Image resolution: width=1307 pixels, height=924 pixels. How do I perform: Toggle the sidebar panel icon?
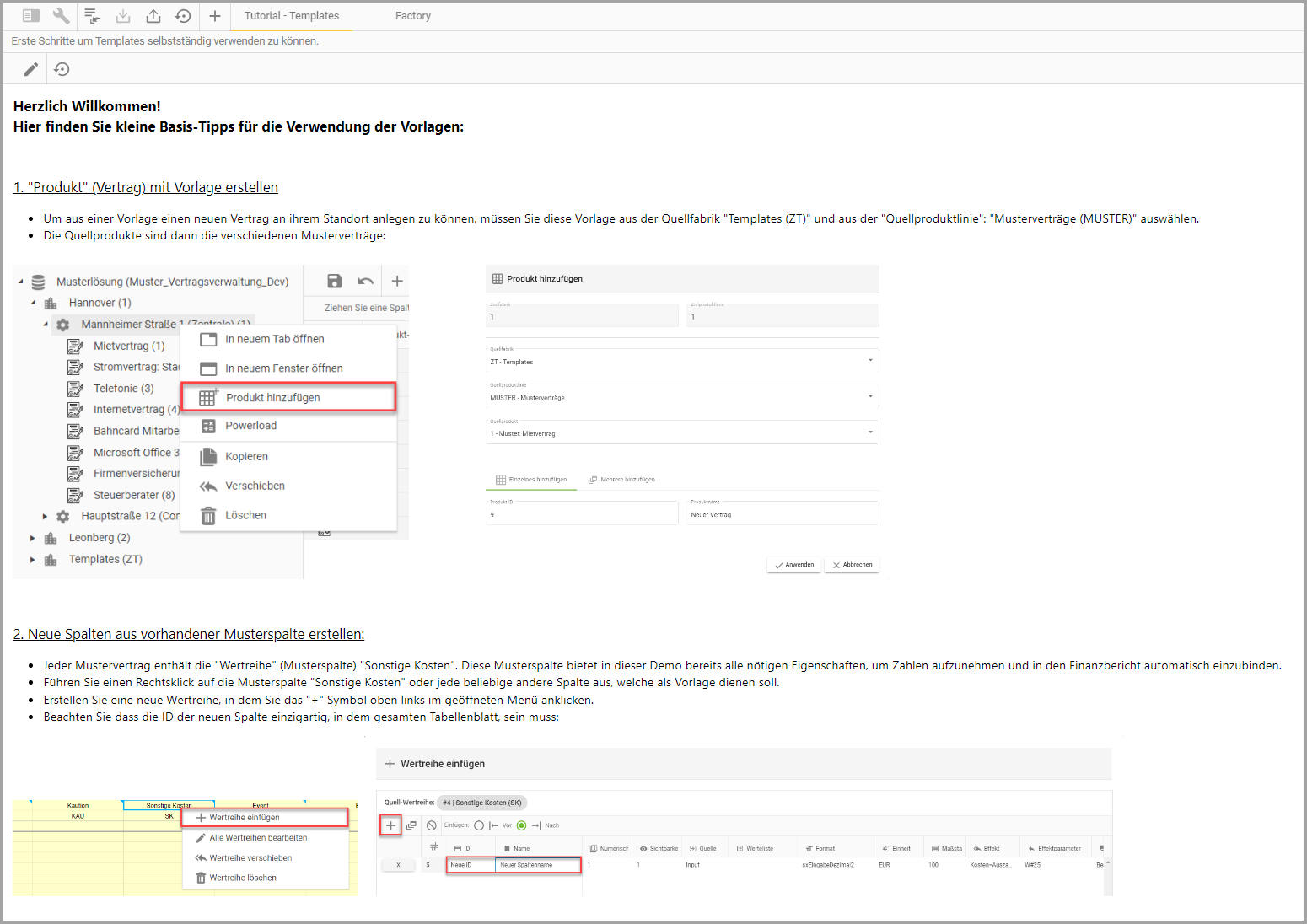[x=31, y=16]
